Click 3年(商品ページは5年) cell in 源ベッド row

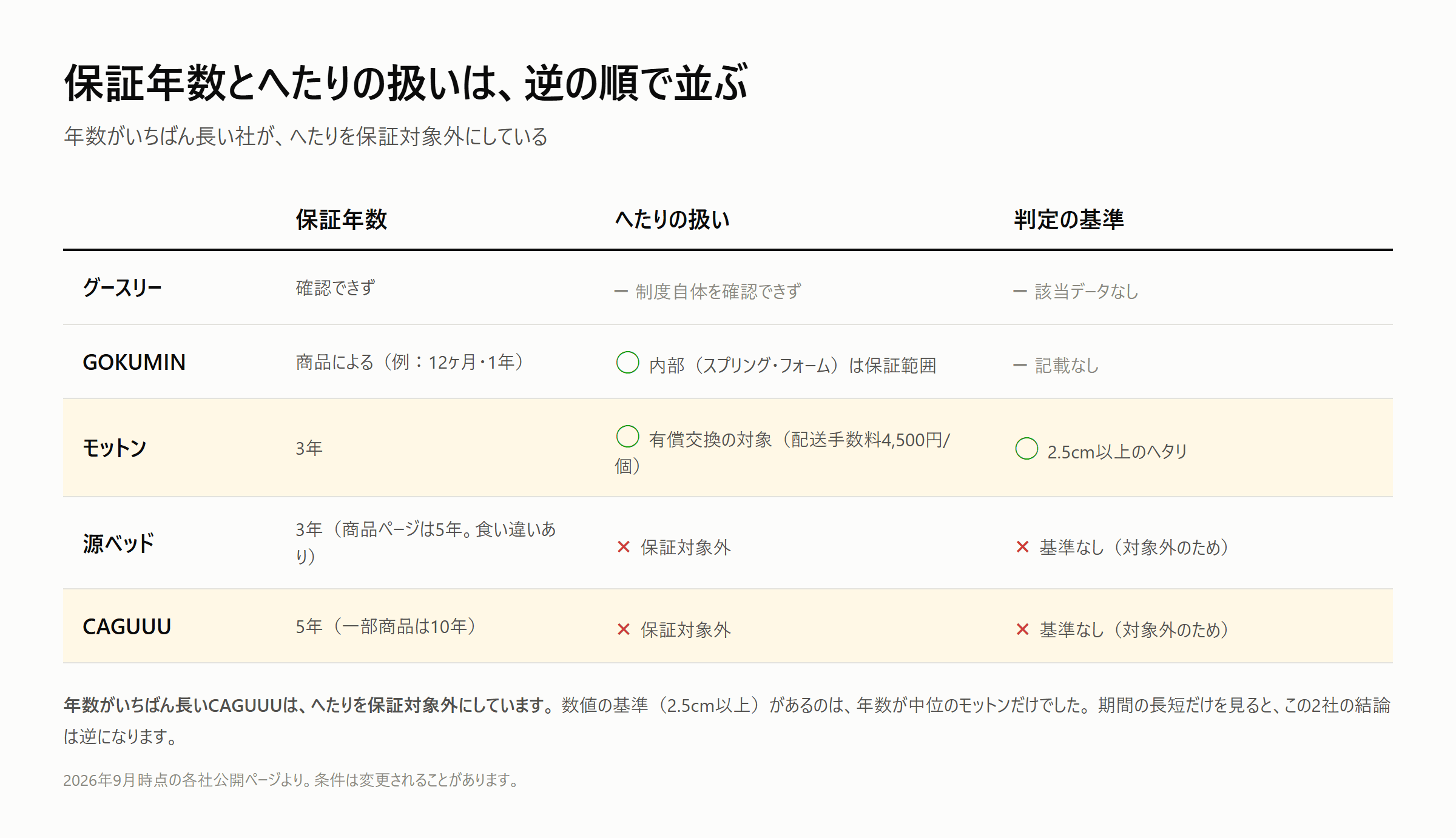point(426,543)
